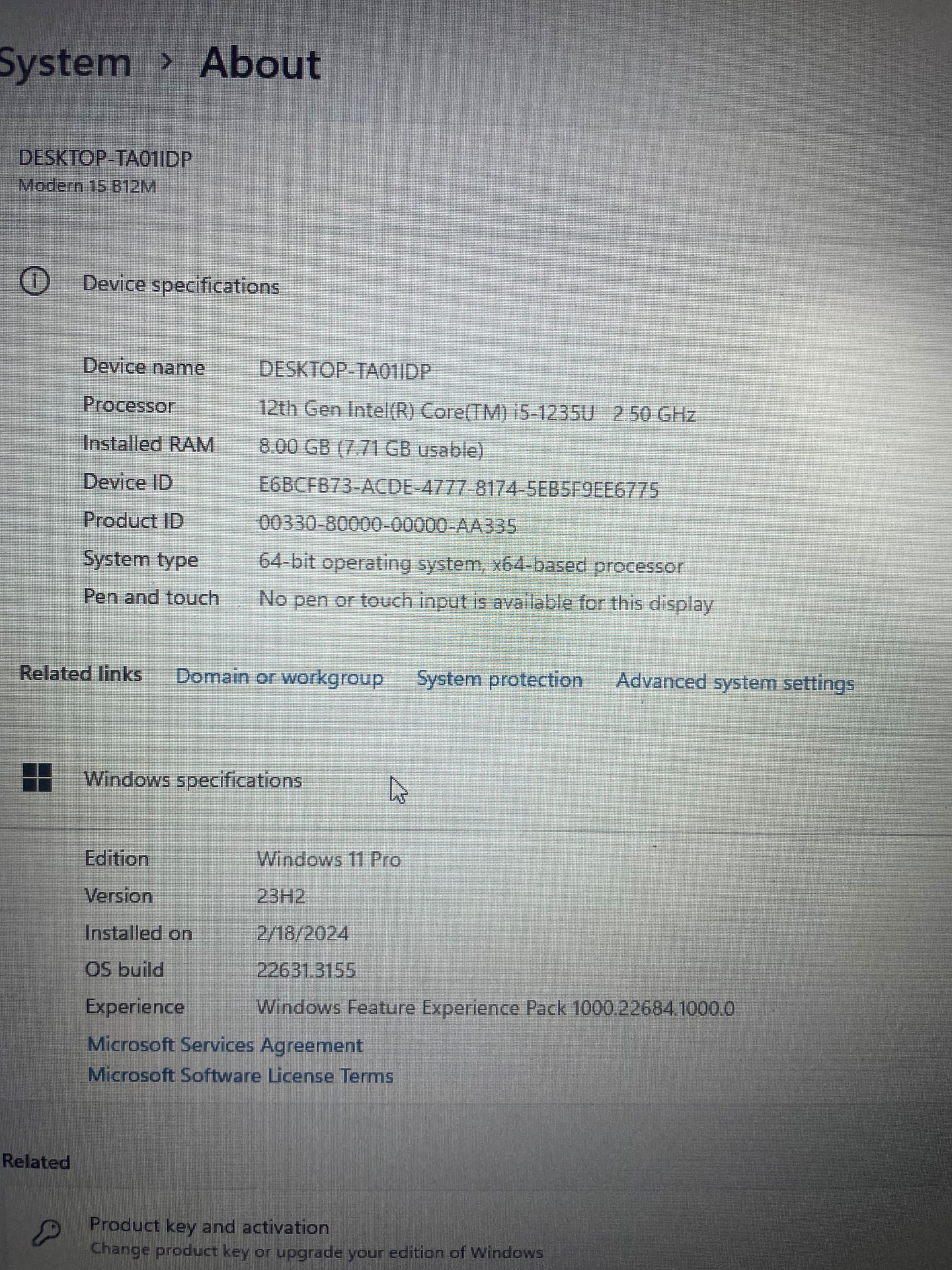Click the key icon for Product key and activation

coord(47,1233)
